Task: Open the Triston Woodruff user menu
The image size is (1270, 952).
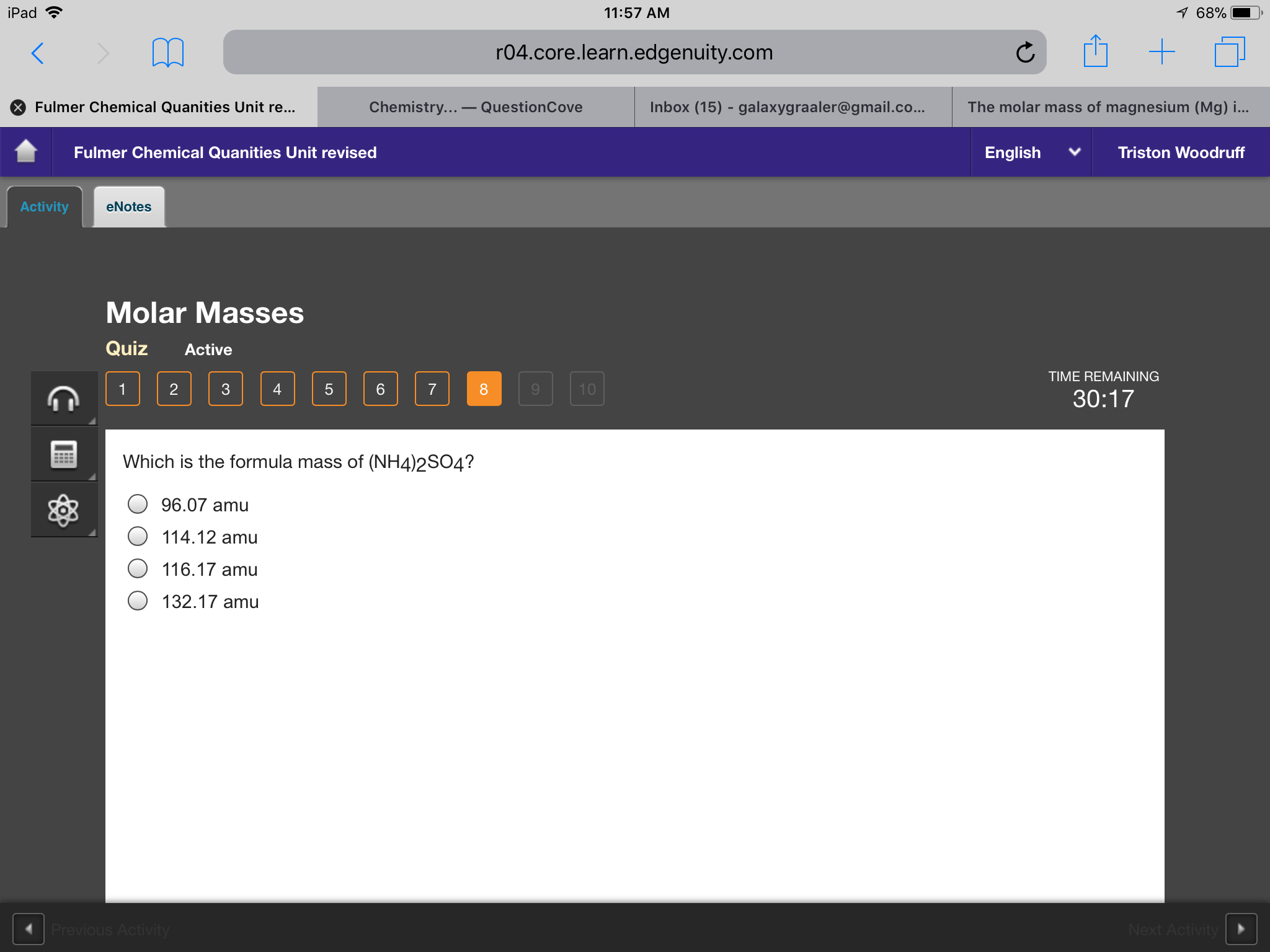Action: pyautogui.click(x=1181, y=152)
